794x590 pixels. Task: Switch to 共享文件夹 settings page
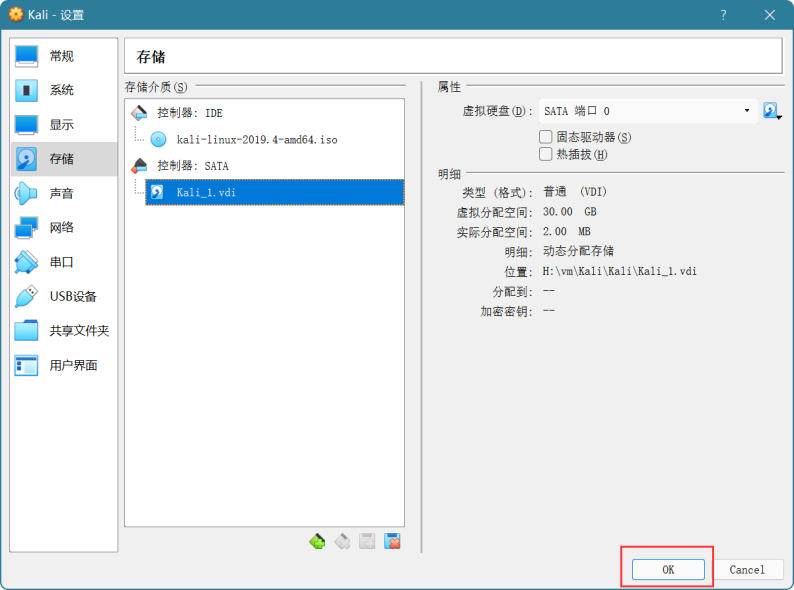(80, 331)
